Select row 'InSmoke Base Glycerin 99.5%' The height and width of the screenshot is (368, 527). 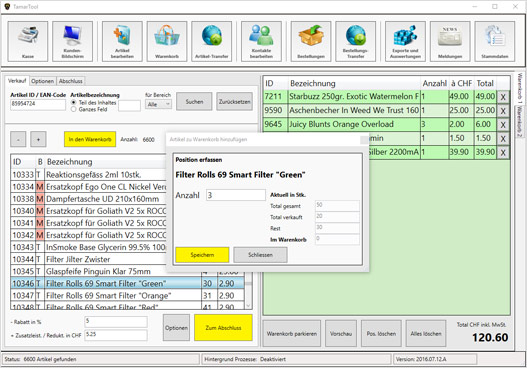tap(89, 247)
